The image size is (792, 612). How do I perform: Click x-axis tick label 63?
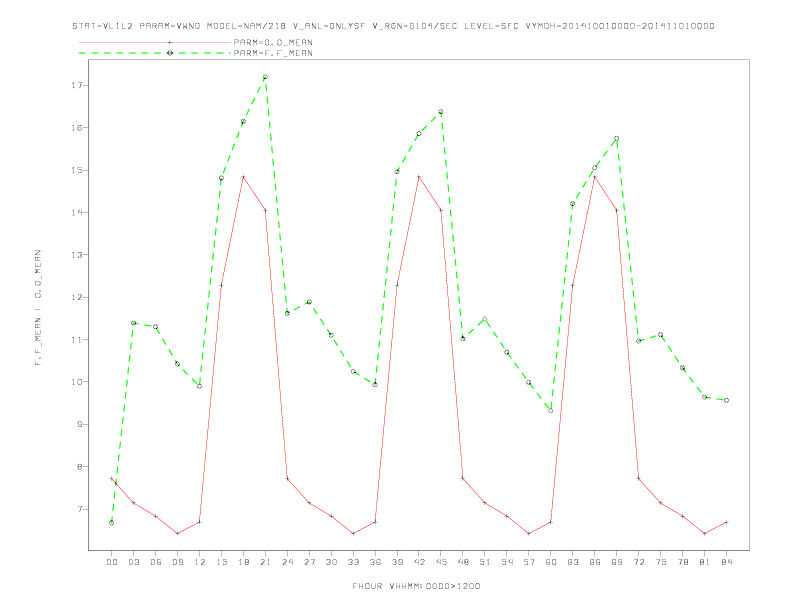(x=573, y=562)
